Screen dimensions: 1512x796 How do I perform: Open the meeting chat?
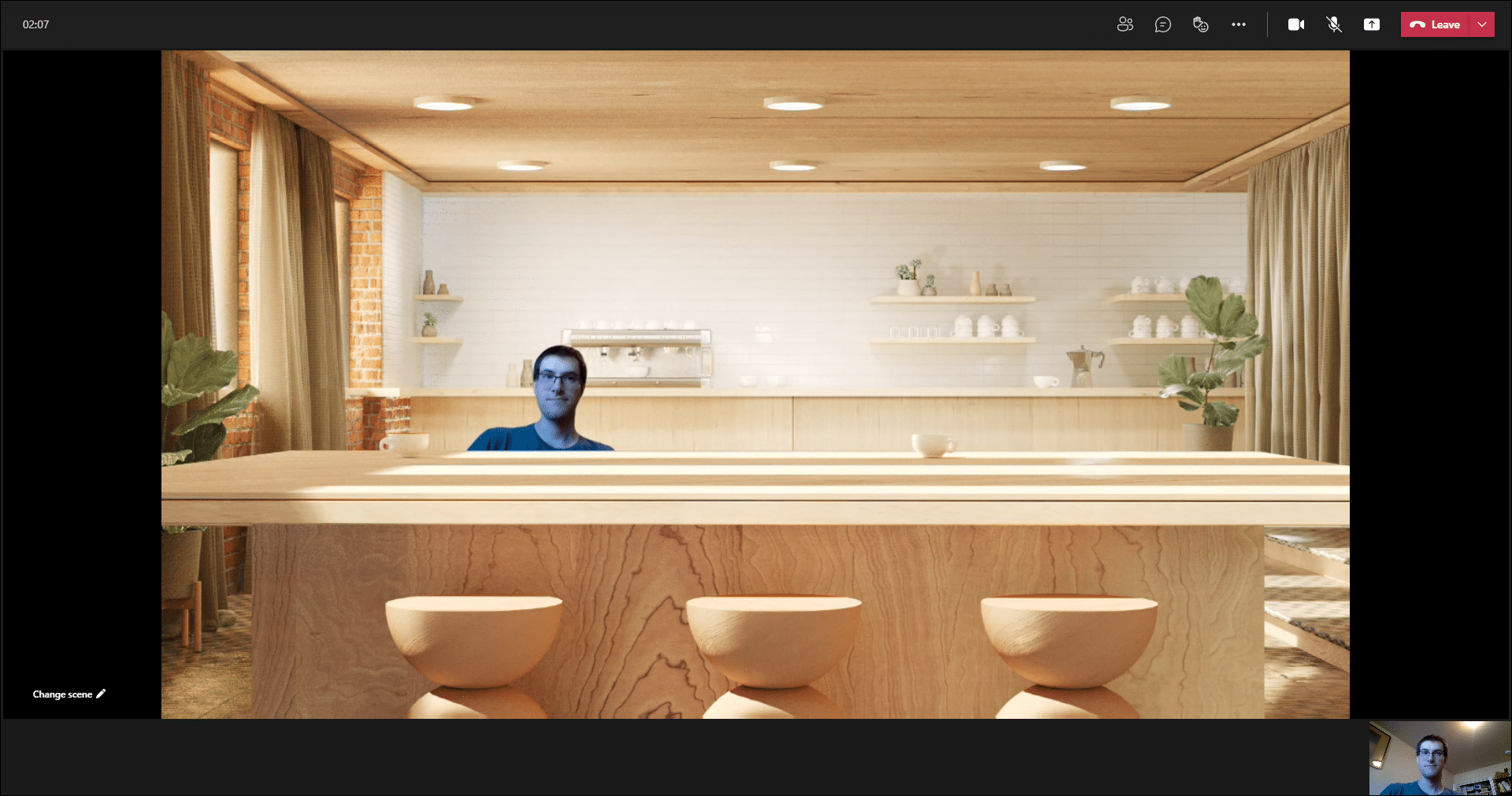click(1163, 24)
